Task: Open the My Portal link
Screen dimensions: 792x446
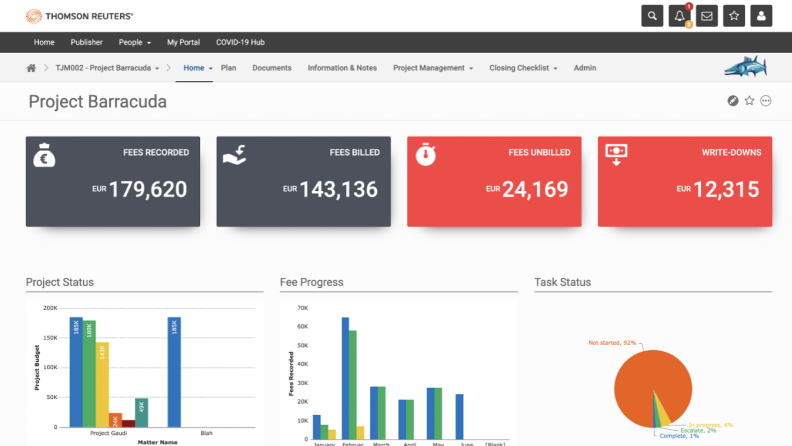Action: click(x=183, y=42)
